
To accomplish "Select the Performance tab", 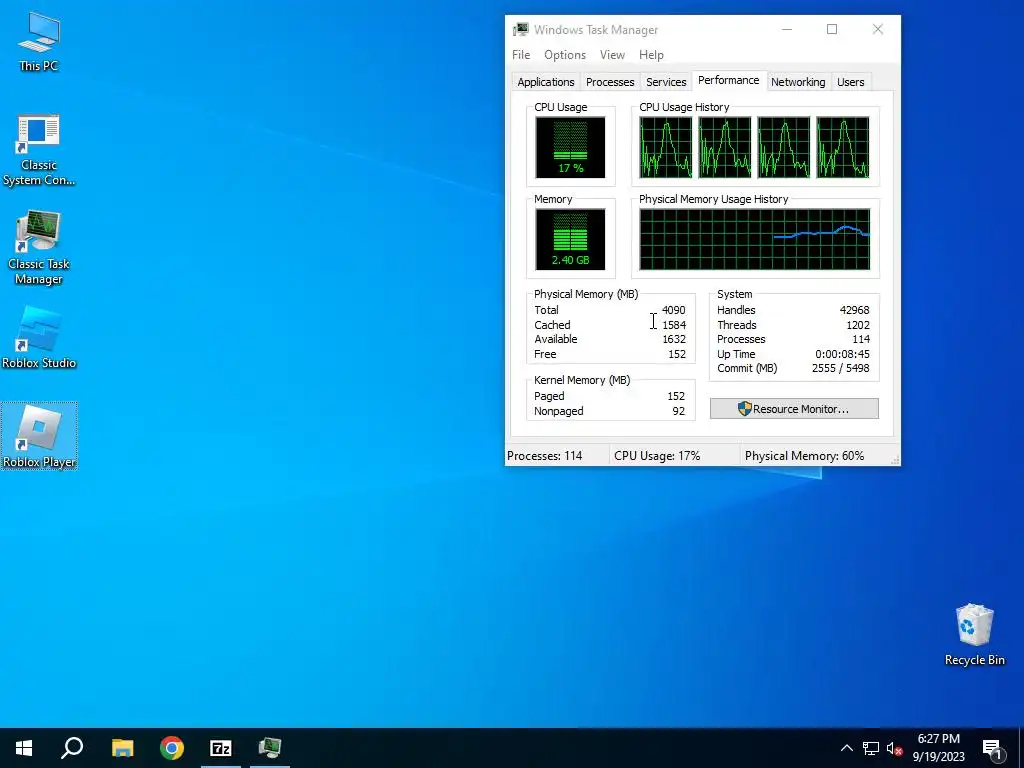I will (728, 80).
